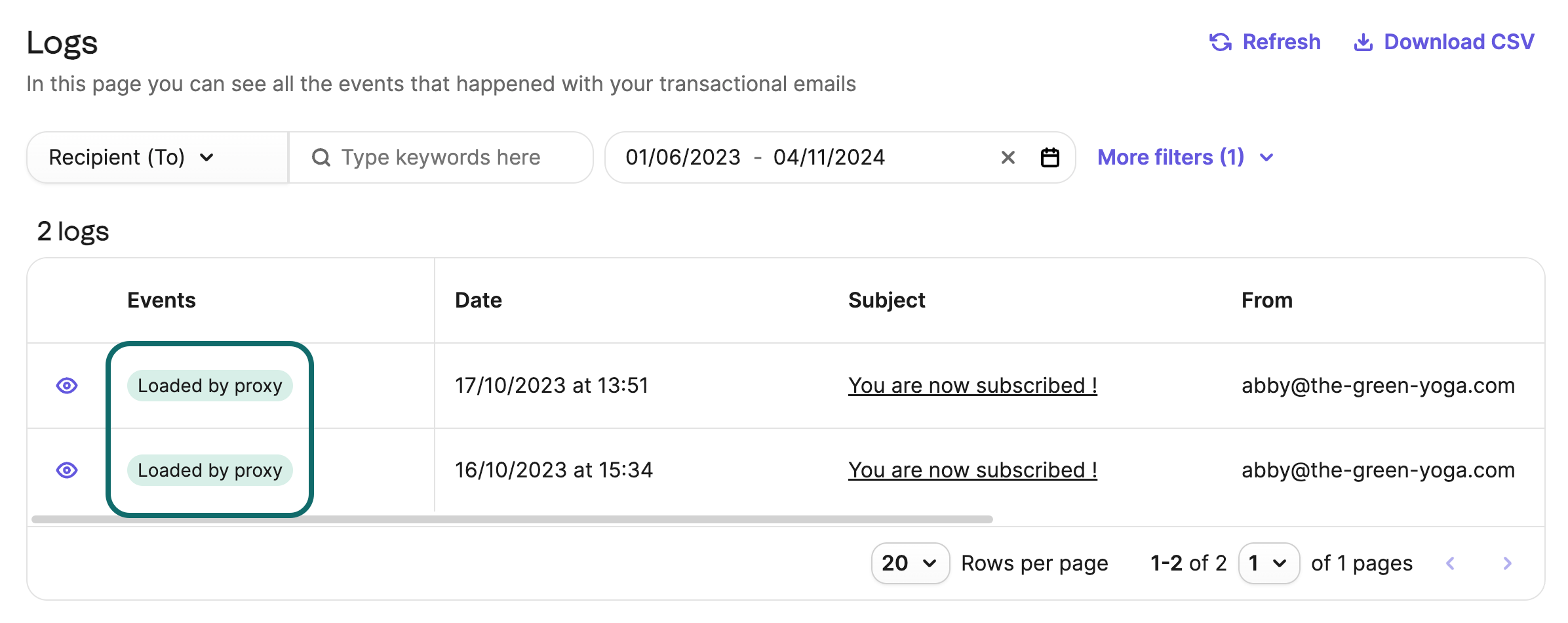View details of the 17/10/2023 log
The image size is (1568, 623).
67,386
